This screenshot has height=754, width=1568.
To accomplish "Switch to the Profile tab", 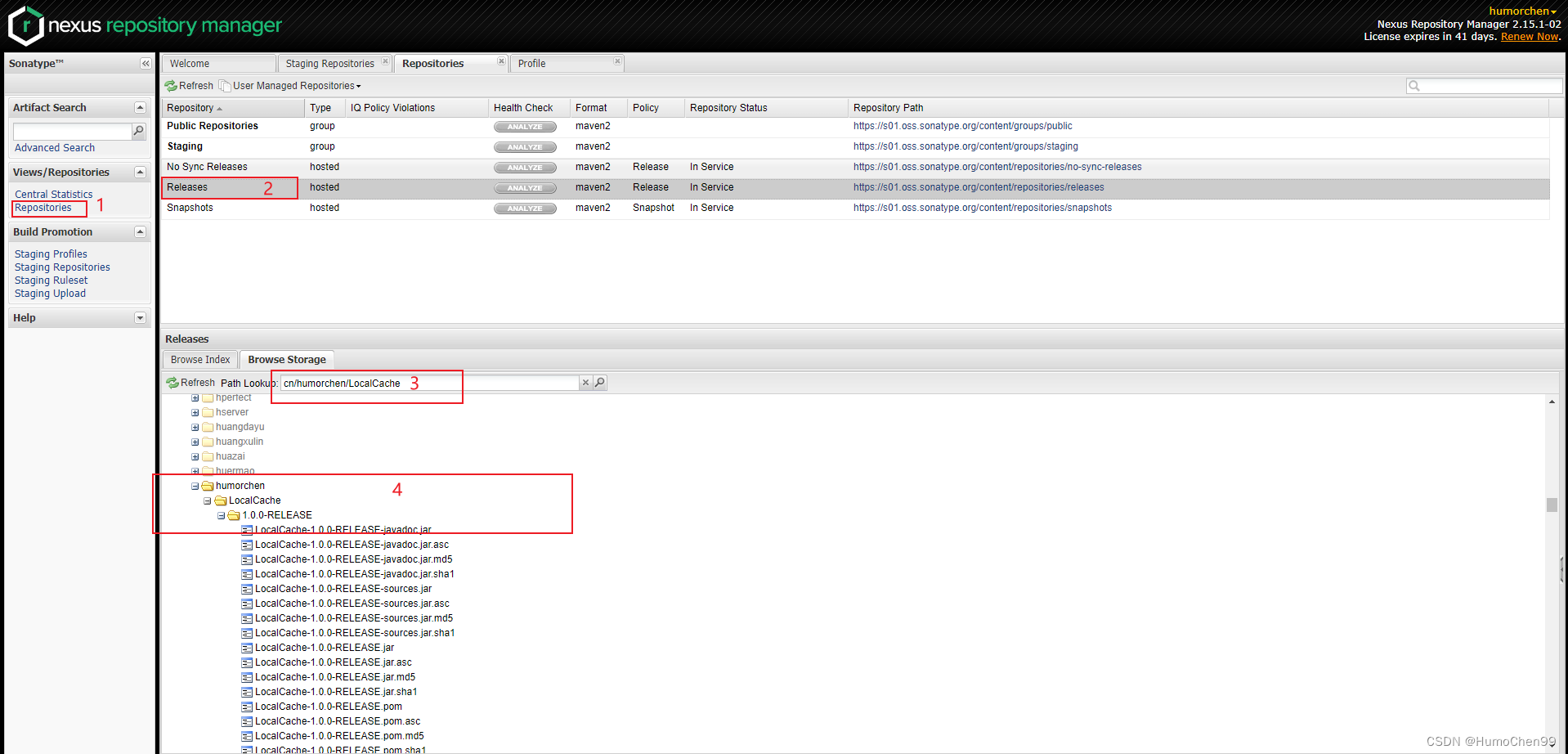I will [531, 64].
